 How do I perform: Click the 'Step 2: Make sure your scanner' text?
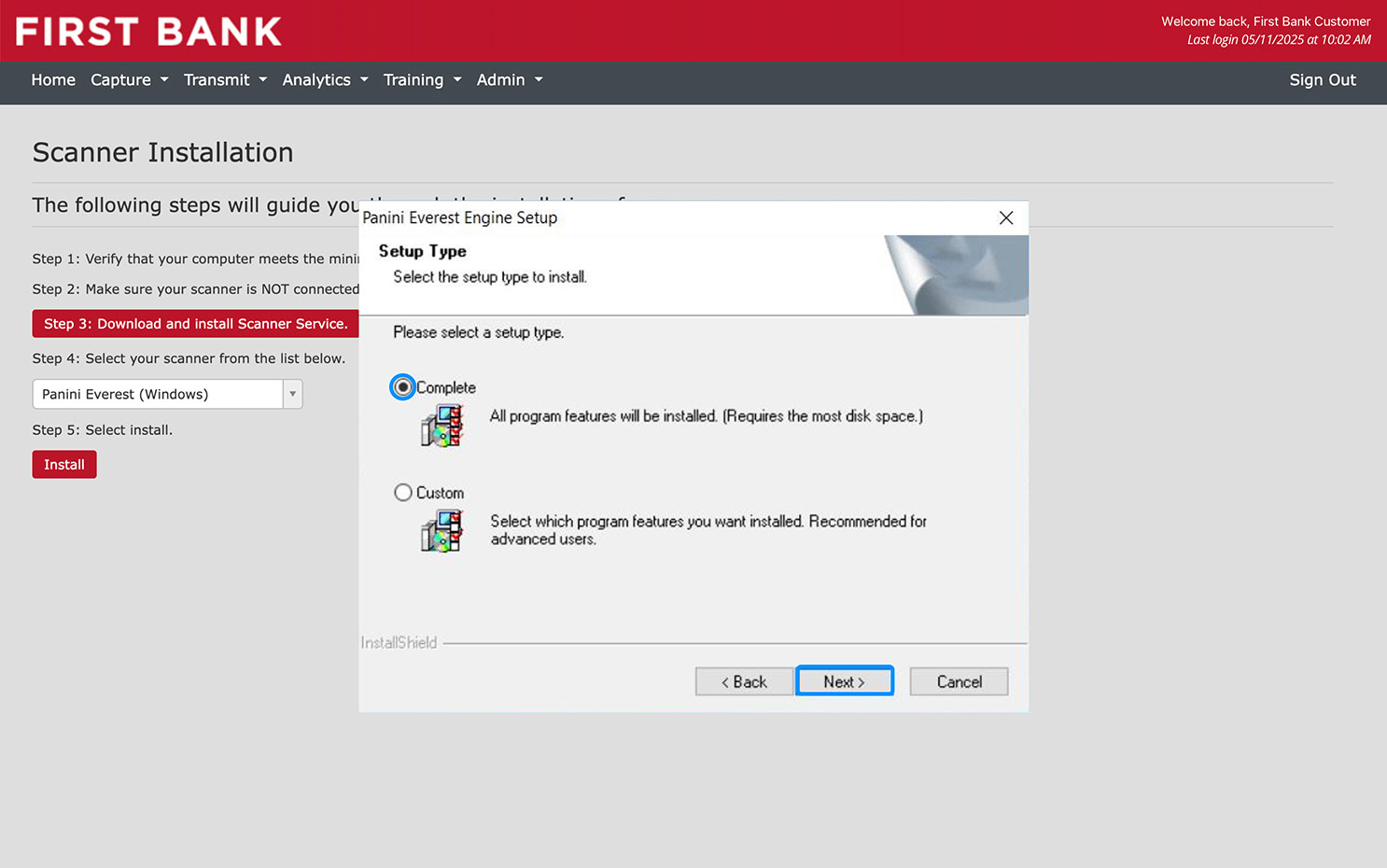(x=196, y=289)
